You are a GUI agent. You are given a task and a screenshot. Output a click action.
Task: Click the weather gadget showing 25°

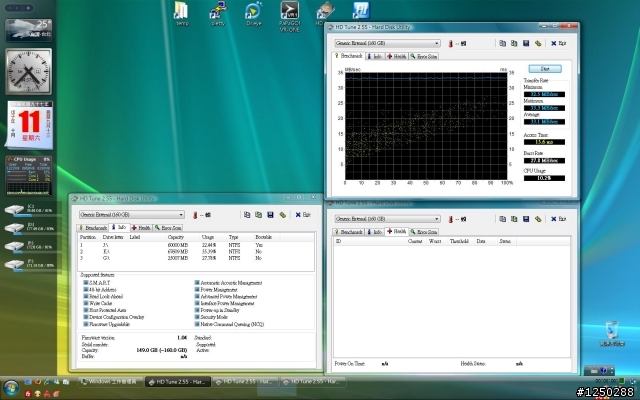click(29, 30)
